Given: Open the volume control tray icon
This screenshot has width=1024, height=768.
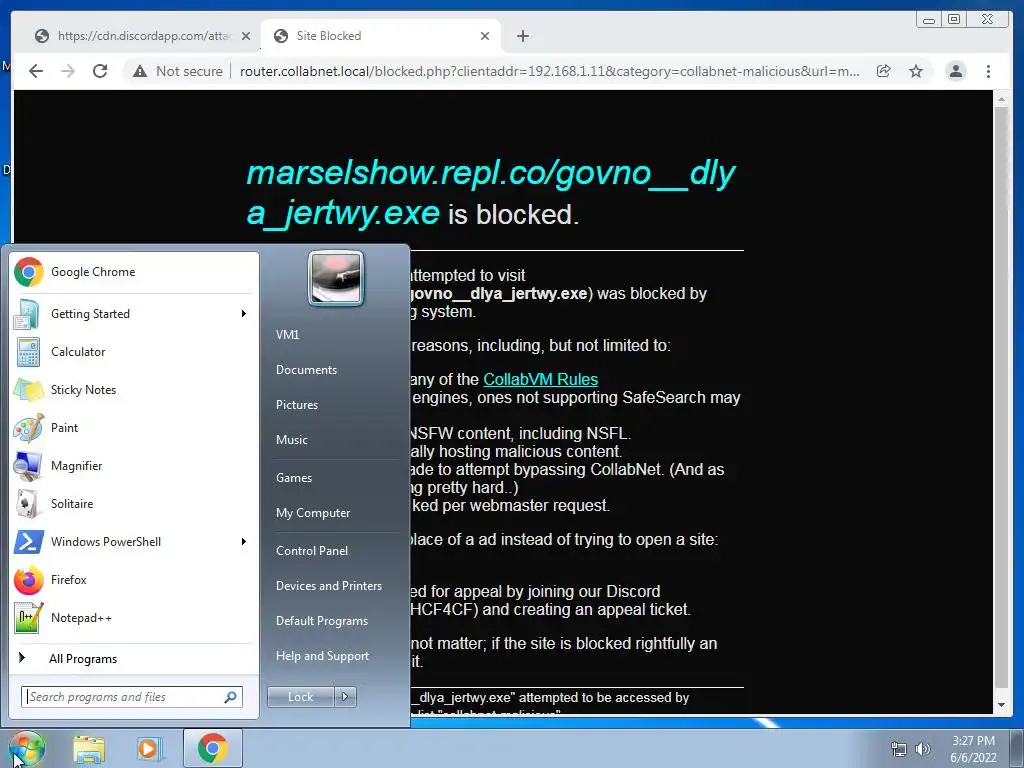Looking at the screenshot, I should (923, 749).
